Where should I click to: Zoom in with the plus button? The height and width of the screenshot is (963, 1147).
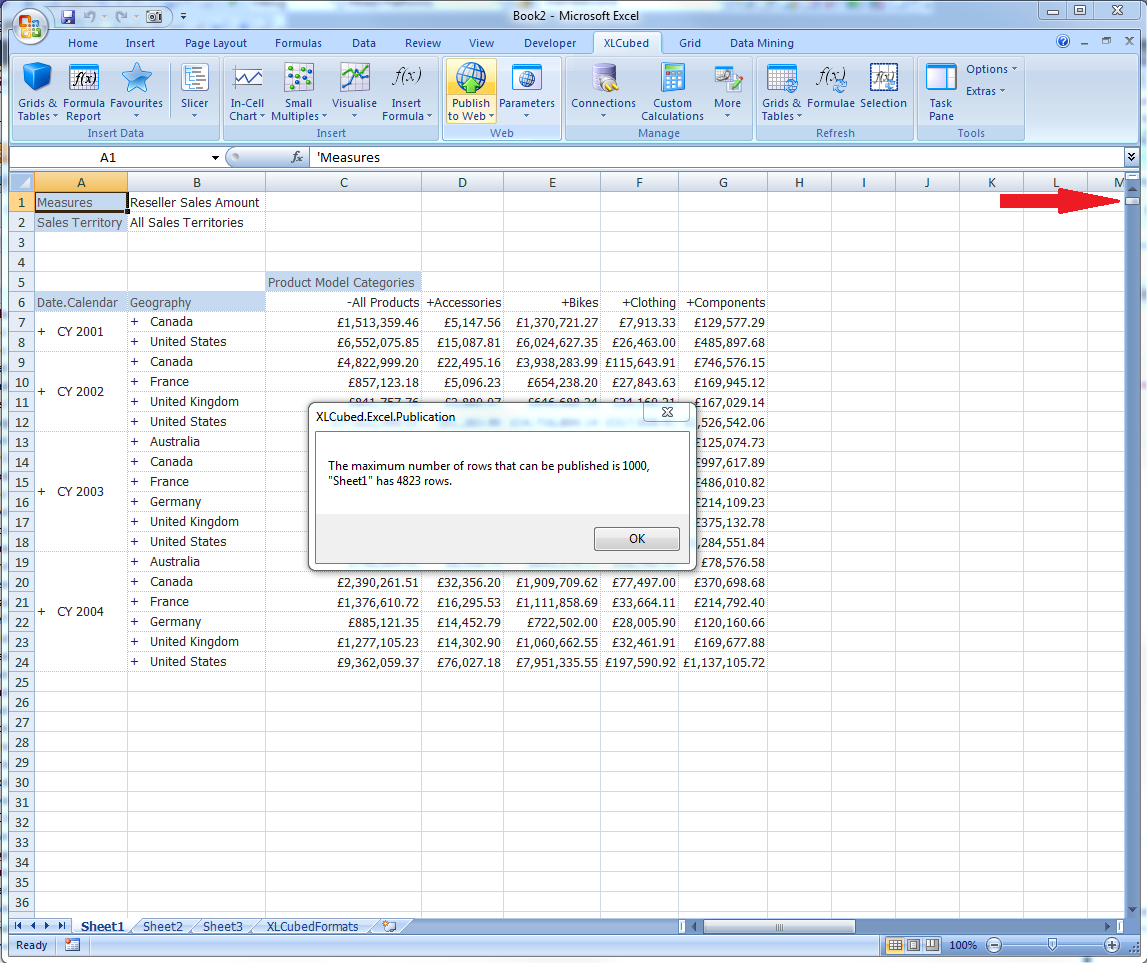click(1112, 945)
